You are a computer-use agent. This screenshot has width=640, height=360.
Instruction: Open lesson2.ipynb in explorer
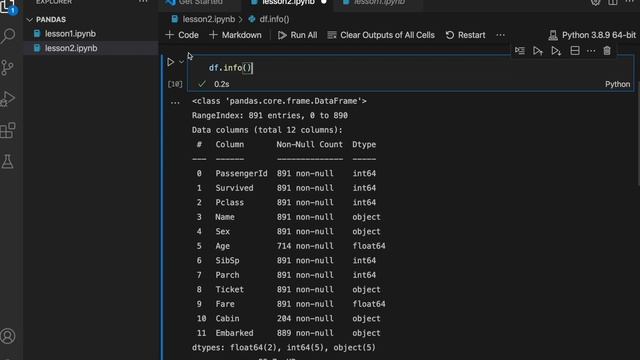pyautogui.click(x=71, y=48)
